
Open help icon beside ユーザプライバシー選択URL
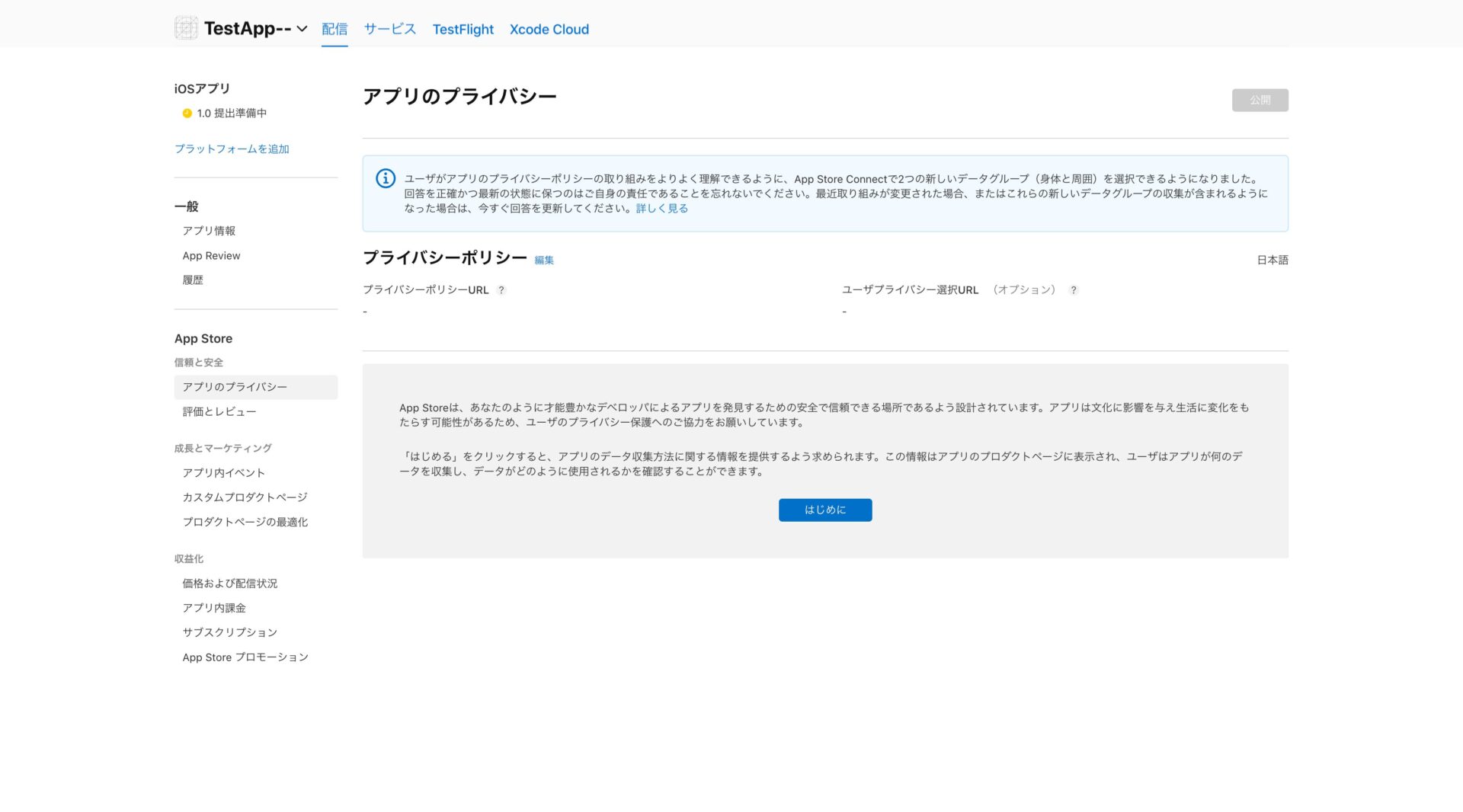(1073, 290)
